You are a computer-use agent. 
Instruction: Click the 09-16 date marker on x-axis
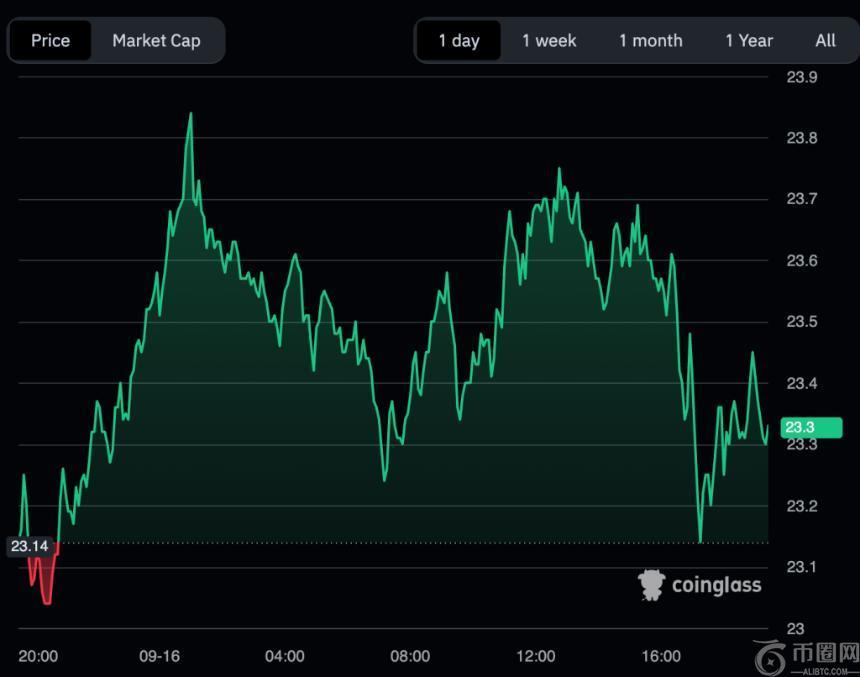point(159,656)
